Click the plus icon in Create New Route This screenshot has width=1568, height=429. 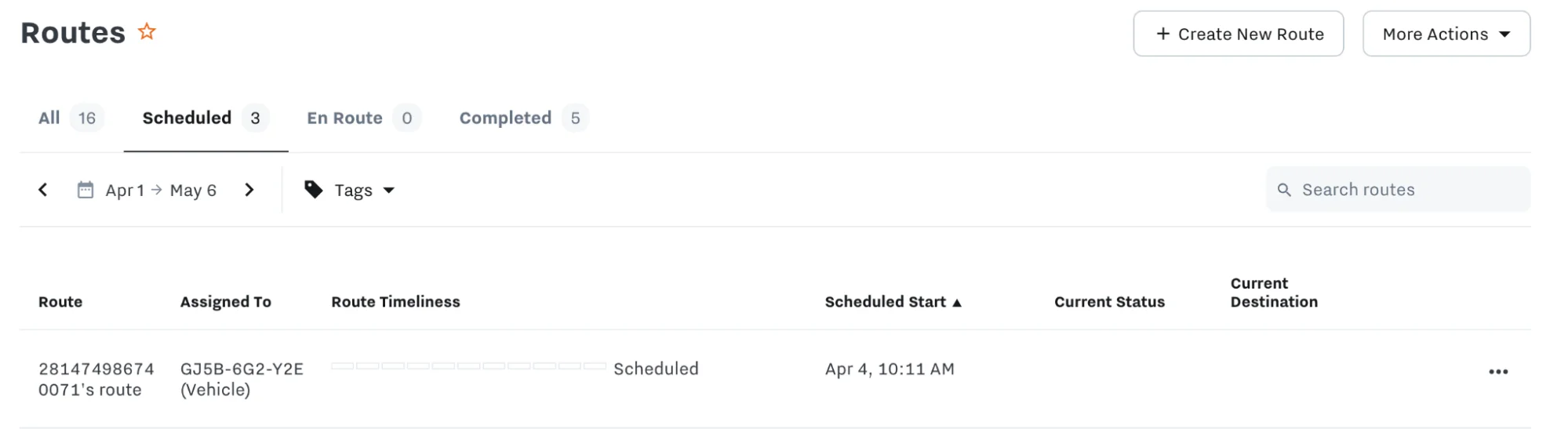tap(1163, 34)
